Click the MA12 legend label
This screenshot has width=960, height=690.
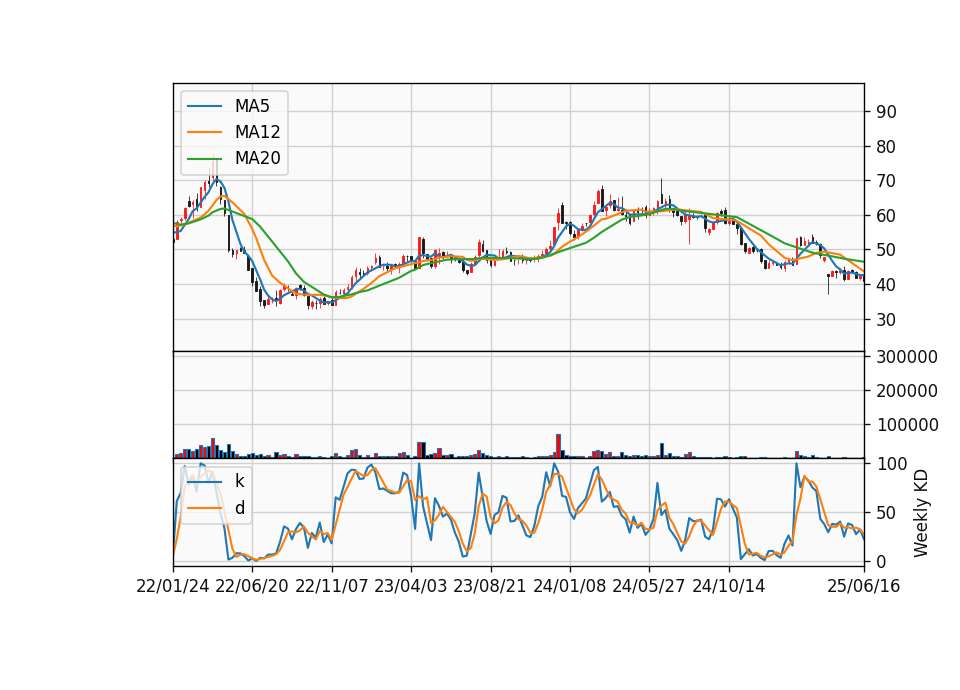(257, 132)
